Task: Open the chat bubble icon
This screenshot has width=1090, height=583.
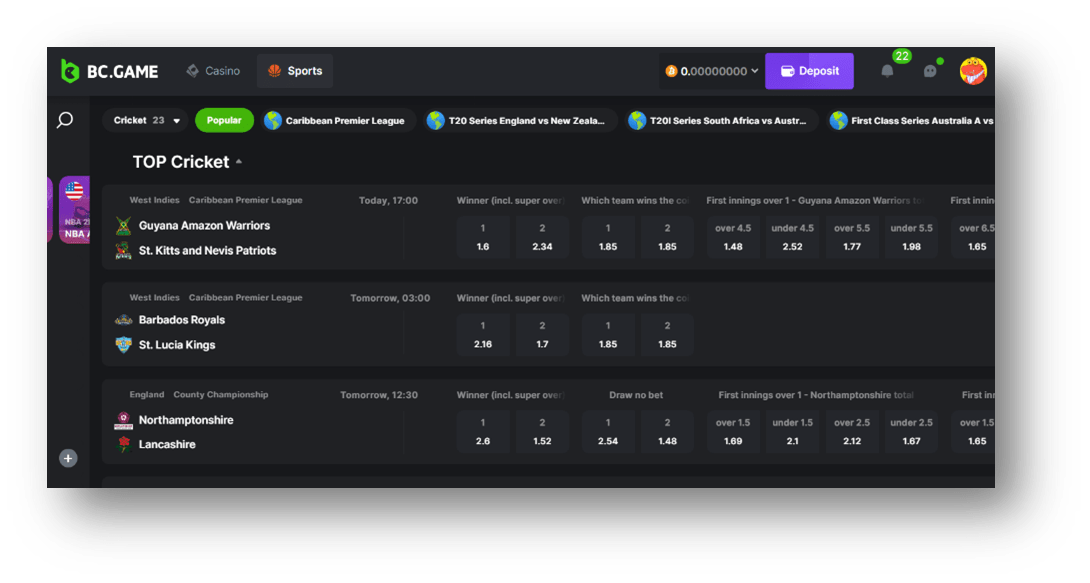Action: point(930,71)
